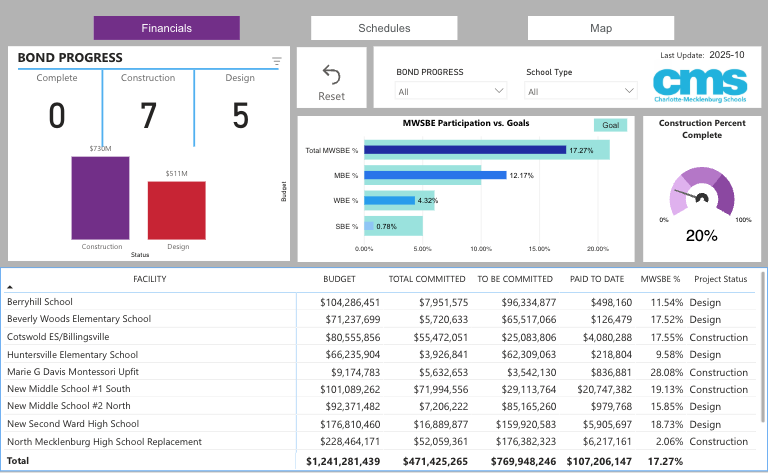
Task: Open the BOND PROGRESS dropdown
Action: pyautogui.click(x=452, y=91)
